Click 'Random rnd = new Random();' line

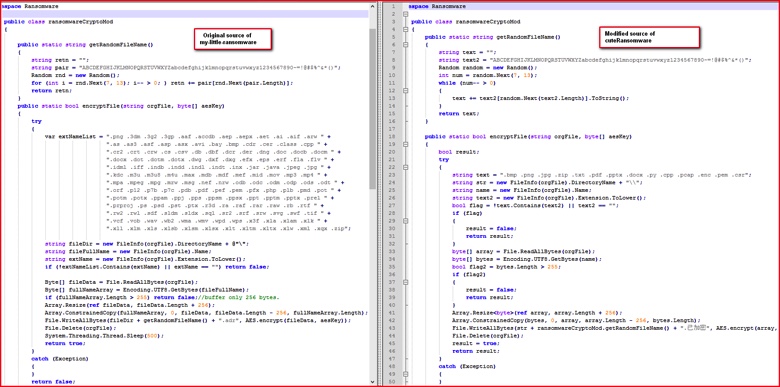click(x=75, y=75)
